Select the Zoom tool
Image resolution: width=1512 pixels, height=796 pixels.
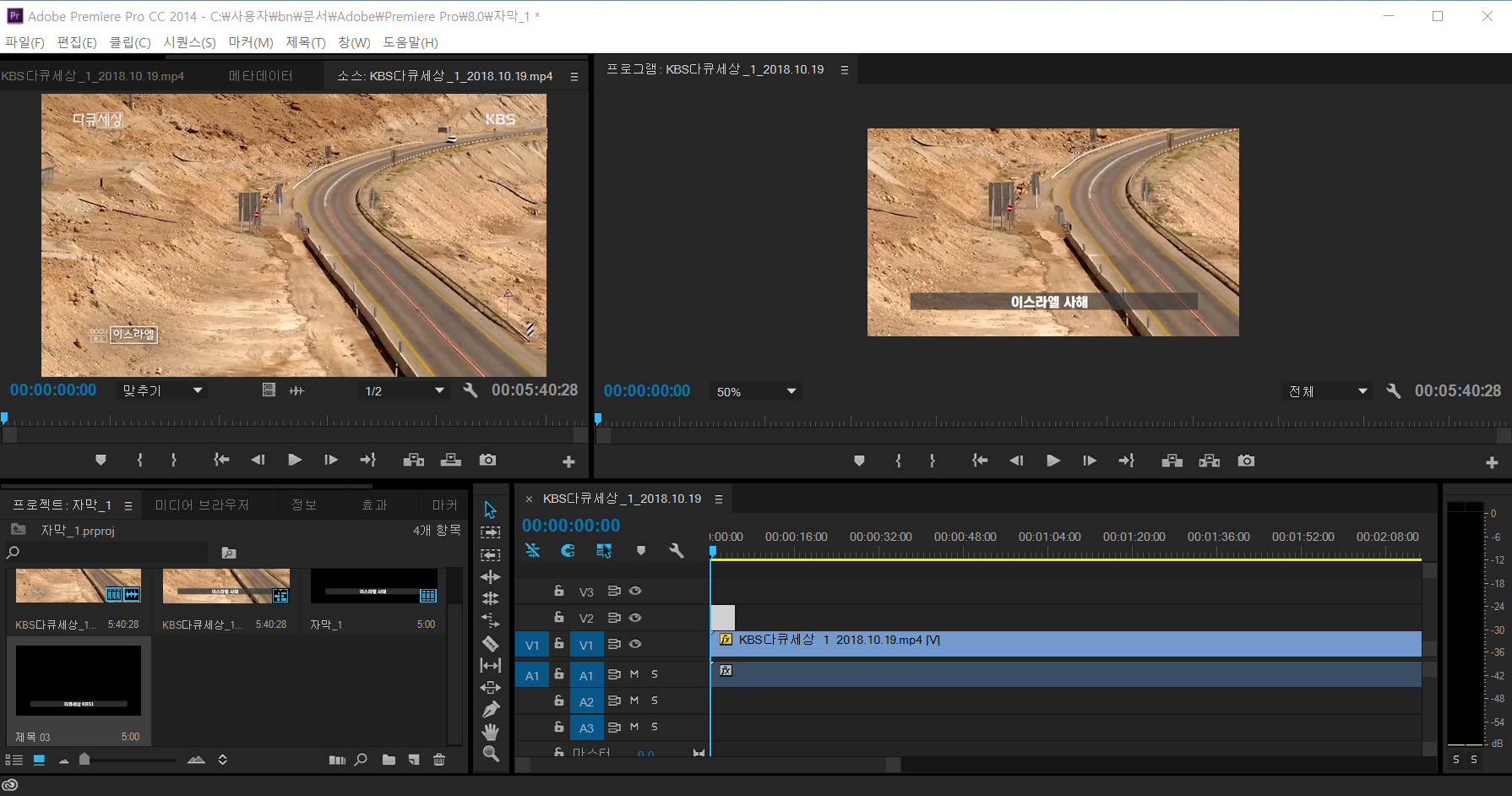pos(490,753)
